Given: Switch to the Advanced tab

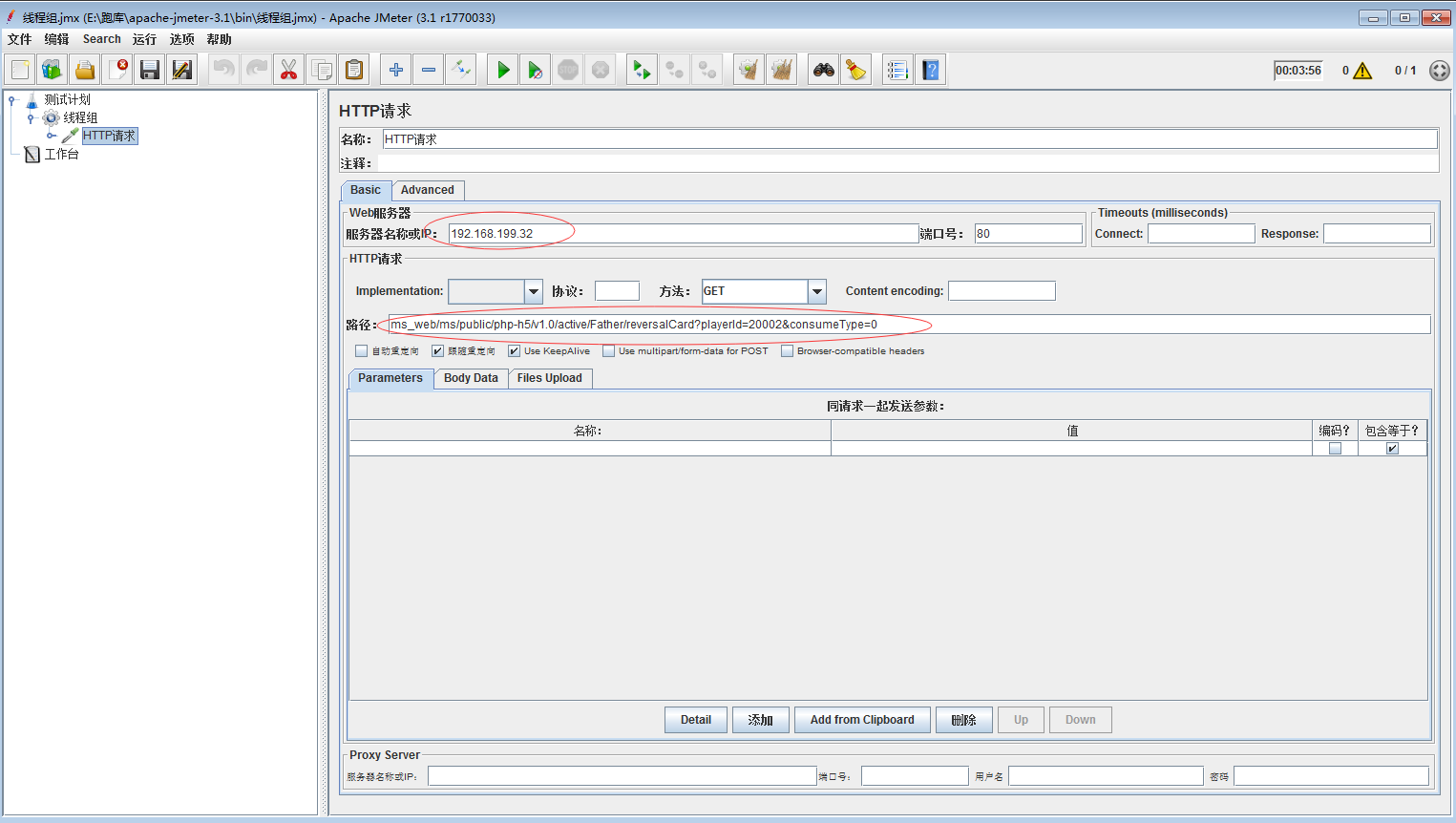Looking at the screenshot, I should (x=427, y=190).
